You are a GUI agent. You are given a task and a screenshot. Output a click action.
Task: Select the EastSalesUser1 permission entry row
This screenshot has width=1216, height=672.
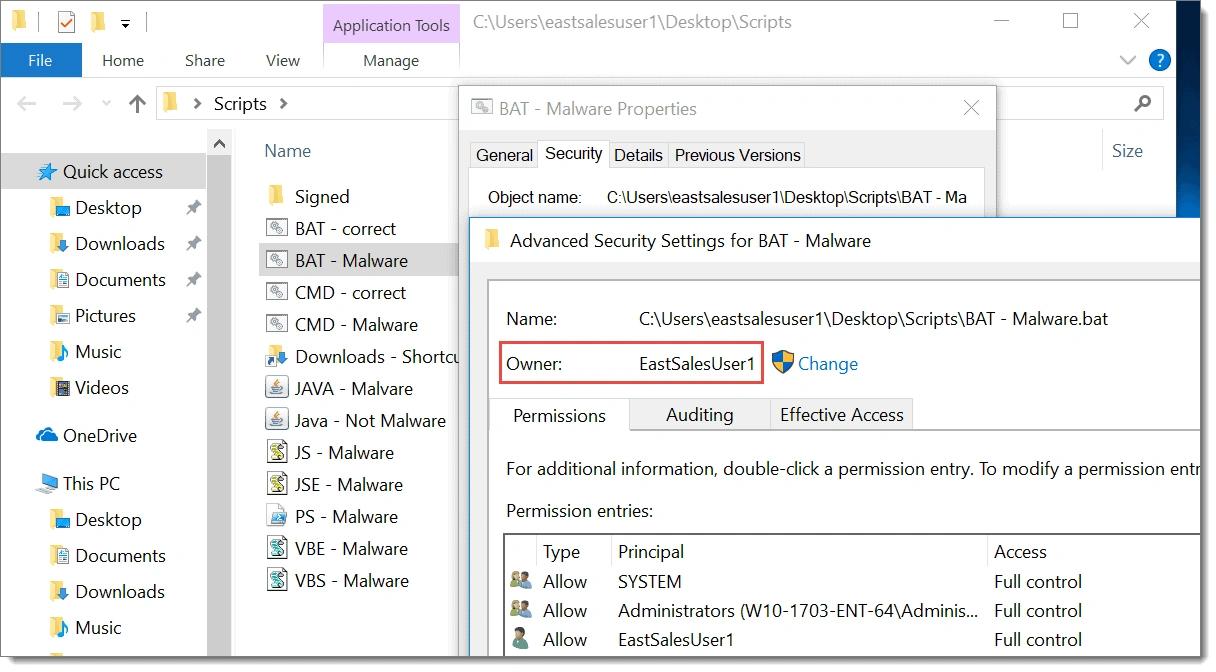pos(852,640)
